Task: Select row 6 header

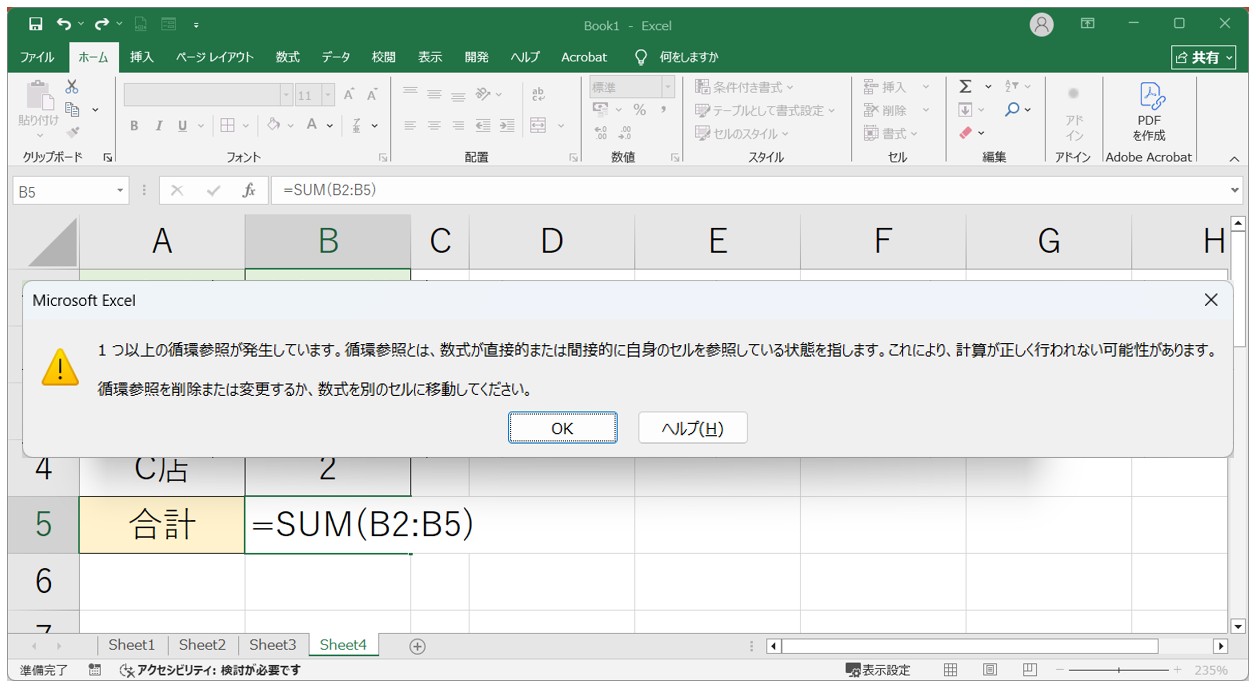Action: 43,581
